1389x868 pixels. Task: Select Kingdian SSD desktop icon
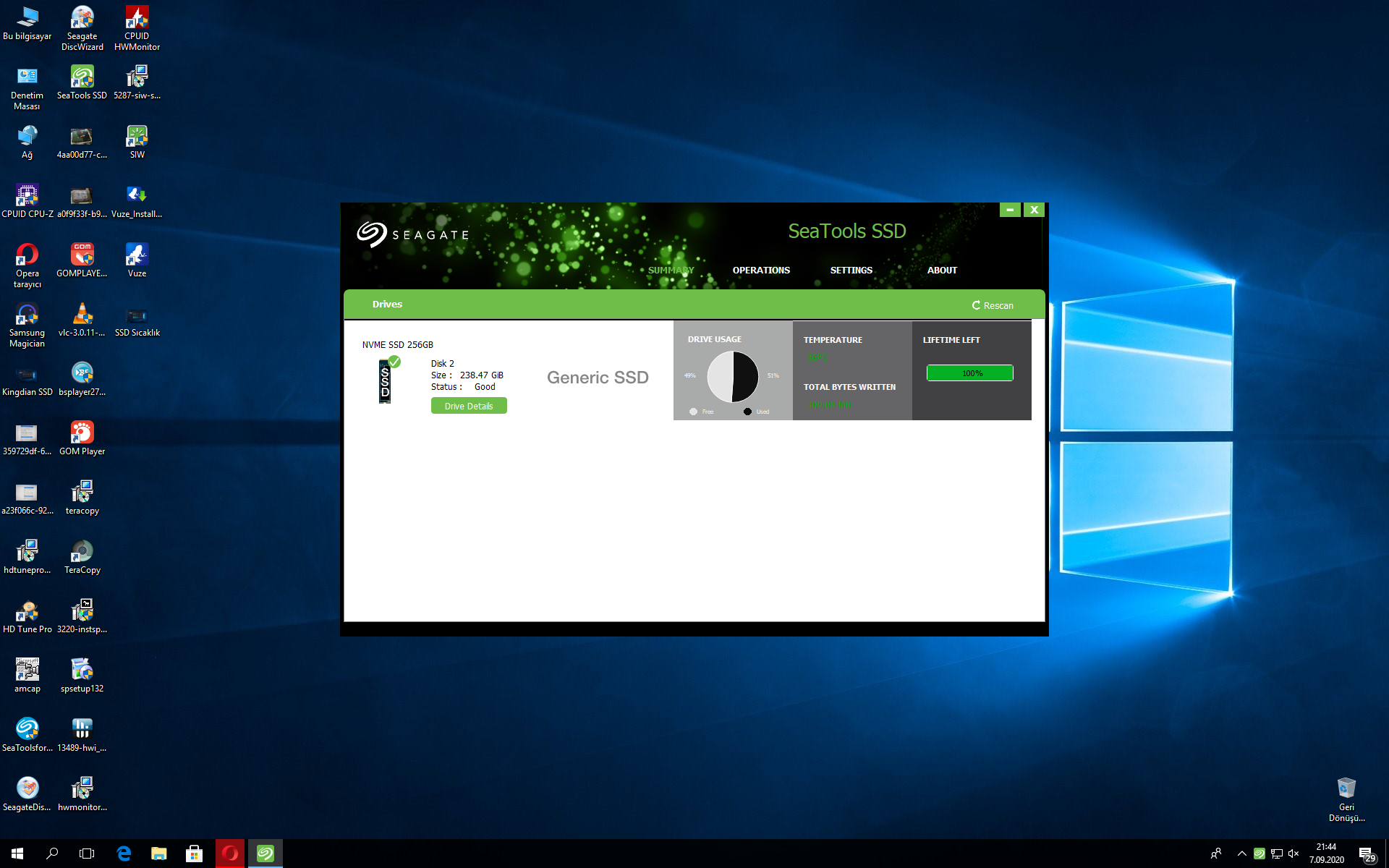coord(27,379)
